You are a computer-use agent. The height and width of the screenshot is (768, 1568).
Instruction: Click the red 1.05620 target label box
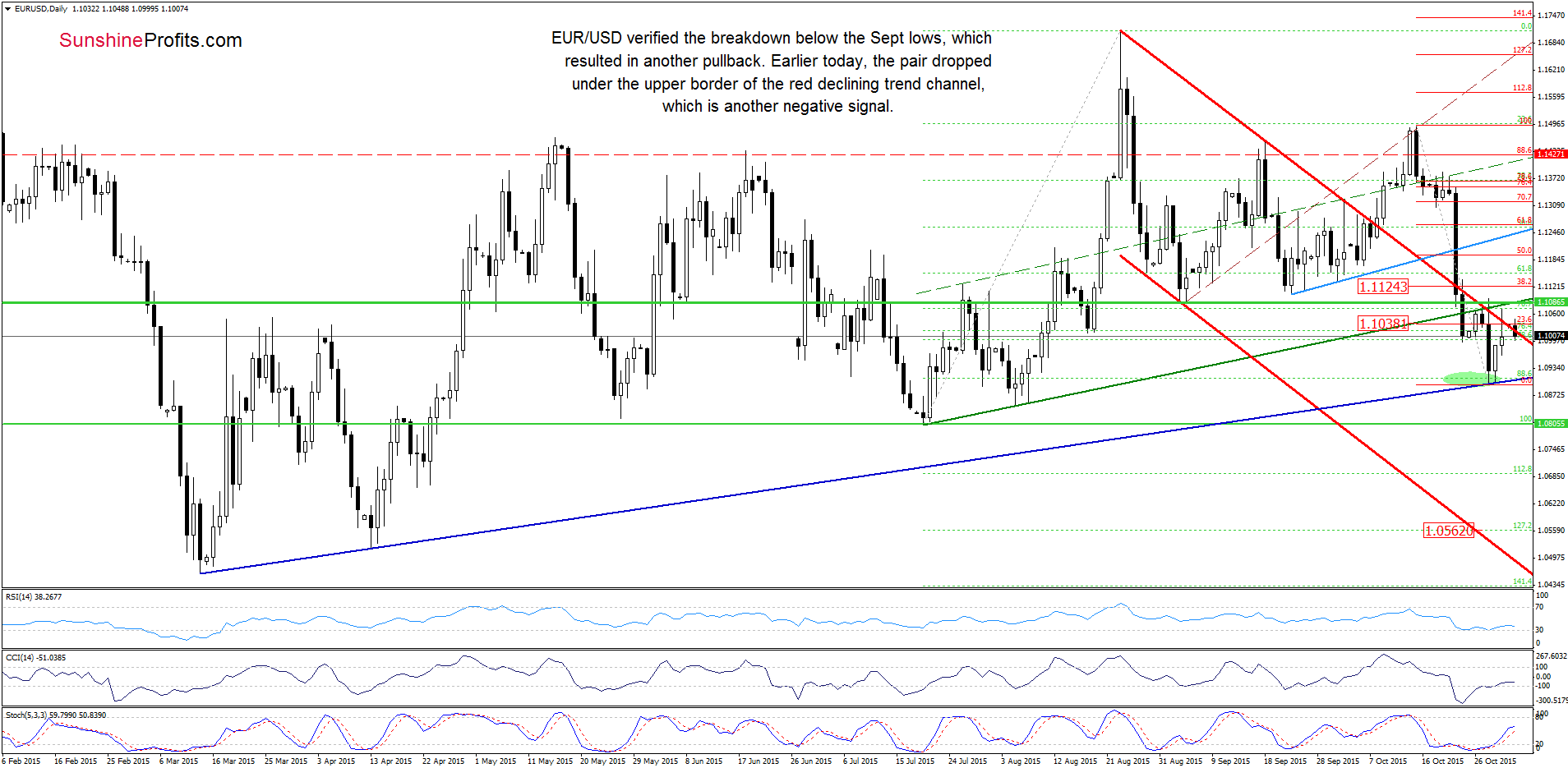tap(1449, 531)
